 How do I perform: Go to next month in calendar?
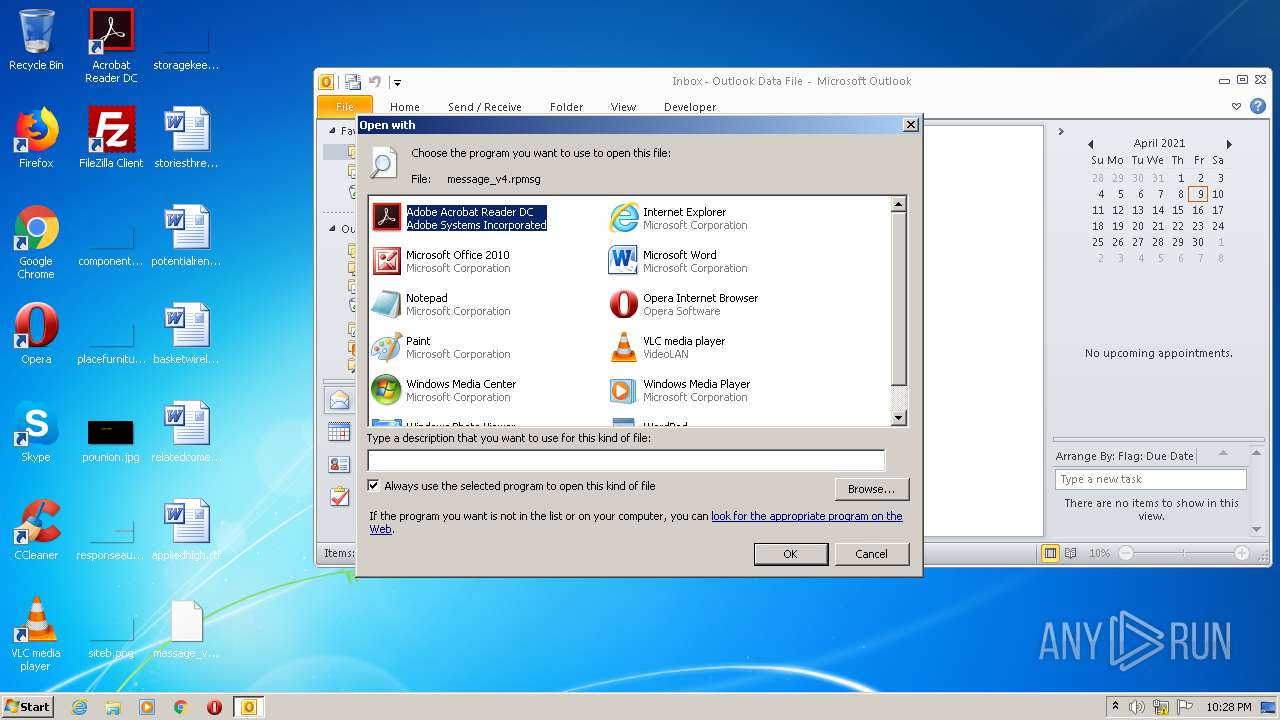click(x=1229, y=144)
